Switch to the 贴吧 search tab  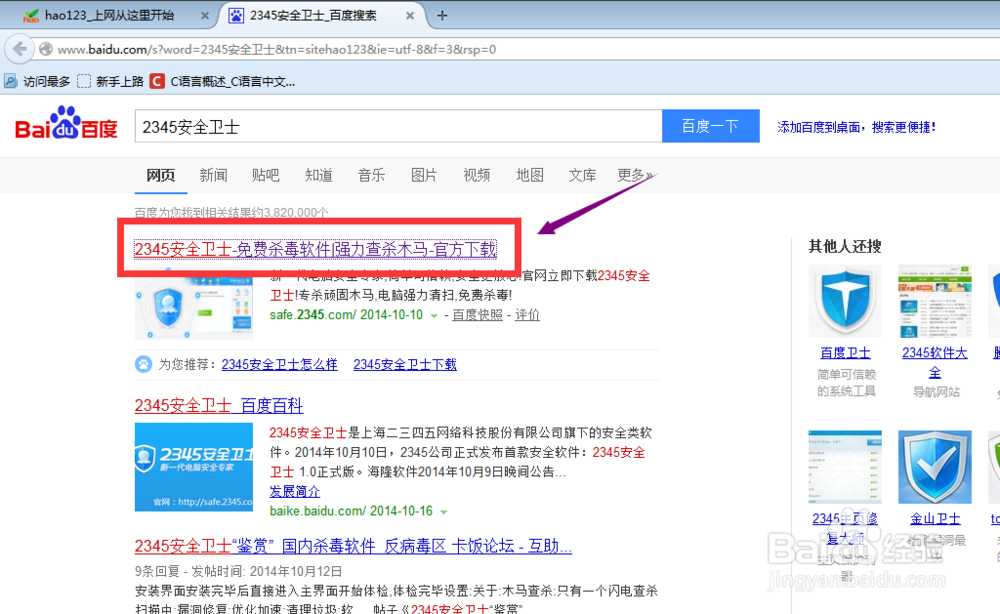coord(266,175)
